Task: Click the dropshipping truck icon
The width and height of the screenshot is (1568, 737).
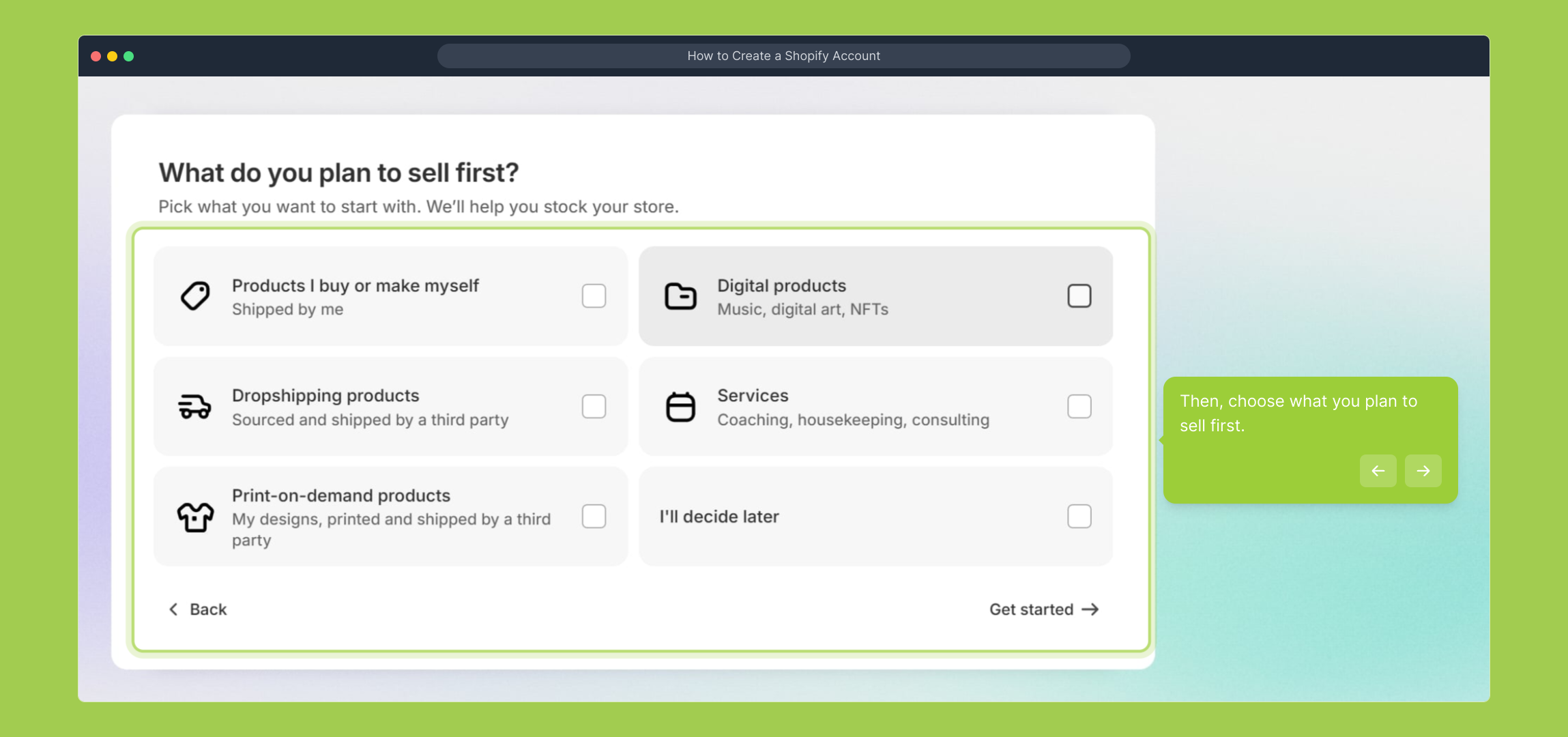Action: pyautogui.click(x=195, y=407)
